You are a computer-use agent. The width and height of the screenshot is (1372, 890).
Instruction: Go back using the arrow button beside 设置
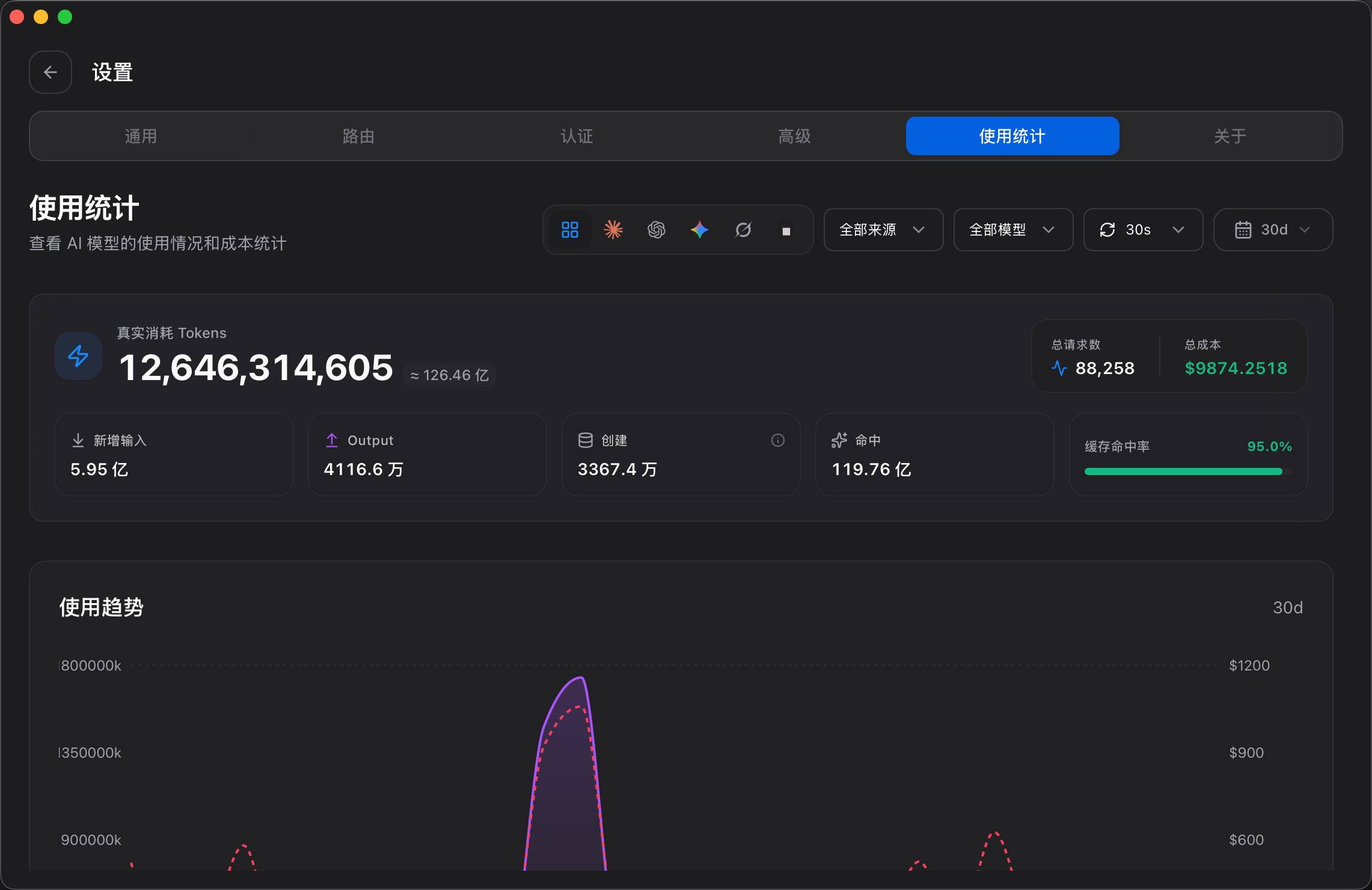coord(51,72)
